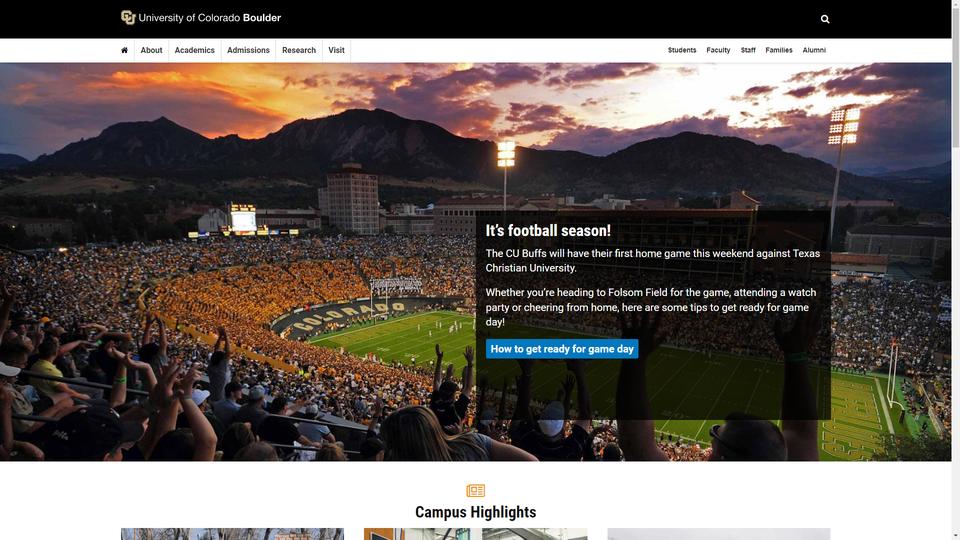The height and width of the screenshot is (540, 960).
Task: Click the page's vertical scrollbar thumb
Action: [x=956, y=73]
